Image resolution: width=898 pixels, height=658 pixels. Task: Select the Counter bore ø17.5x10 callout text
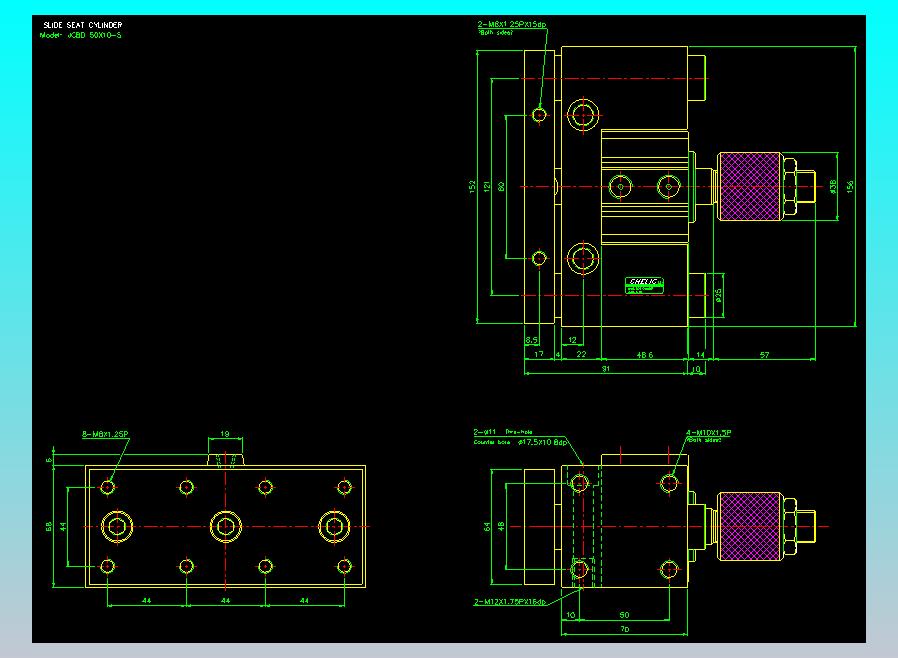tap(520, 442)
